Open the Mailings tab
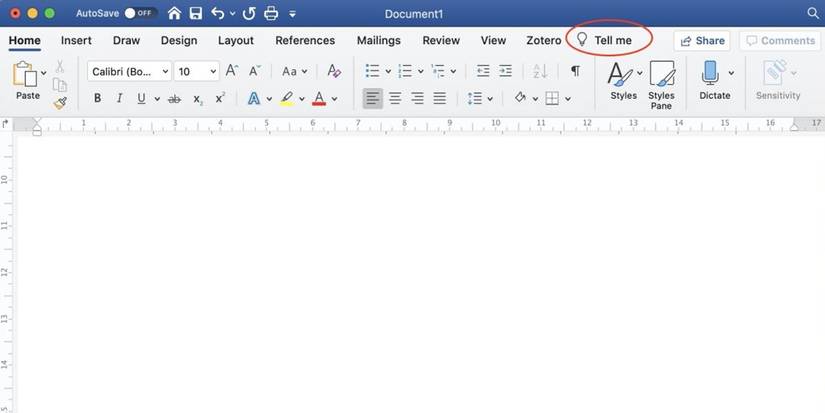This screenshot has width=825, height=413. (x=379, y=41)
